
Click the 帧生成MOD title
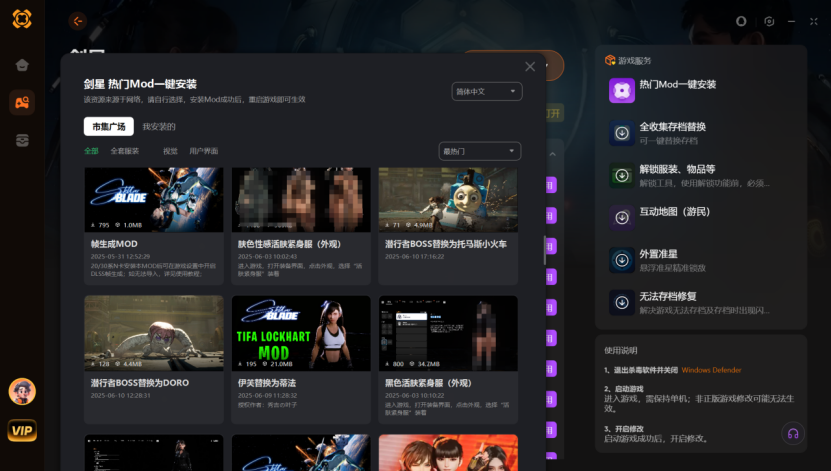coord(114,244)
